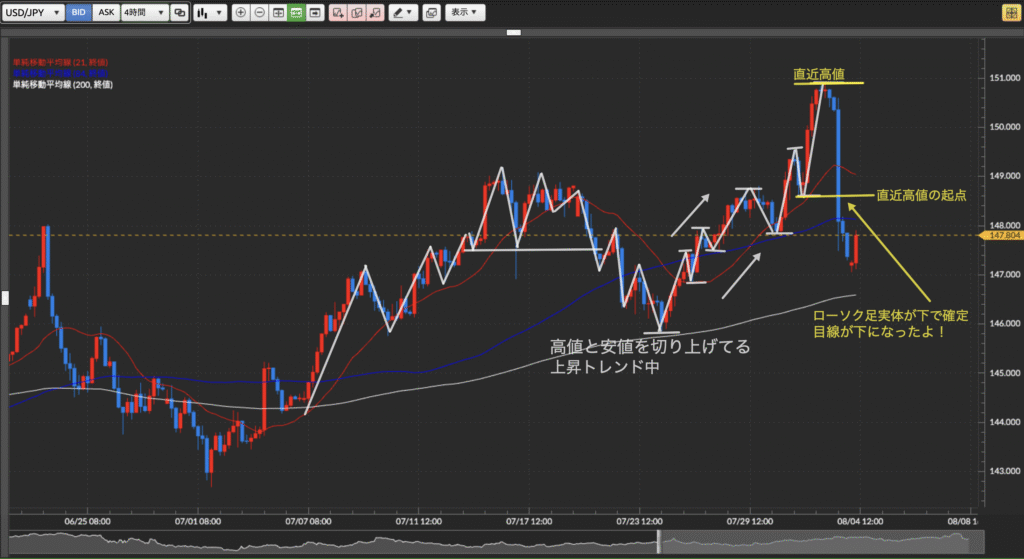Image resolution: width=1024 pixels, height=559 pixels.
Task: Click the add indicator icon in pink group
Action: pos(338,12)
